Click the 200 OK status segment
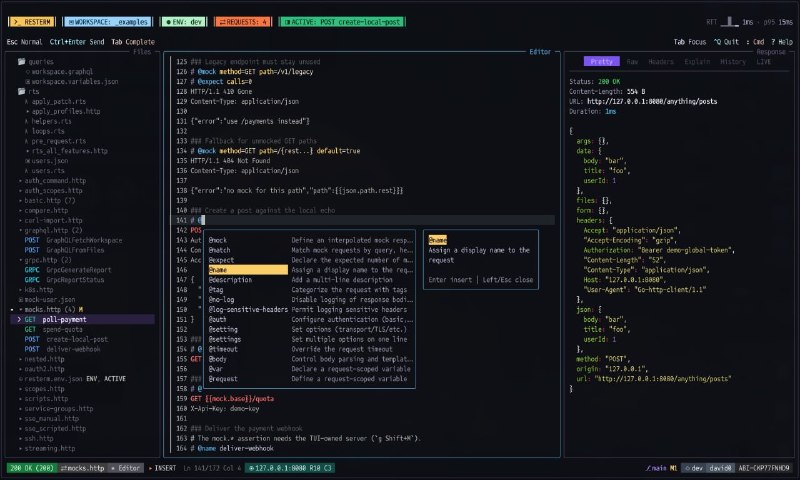 (32, 468)
